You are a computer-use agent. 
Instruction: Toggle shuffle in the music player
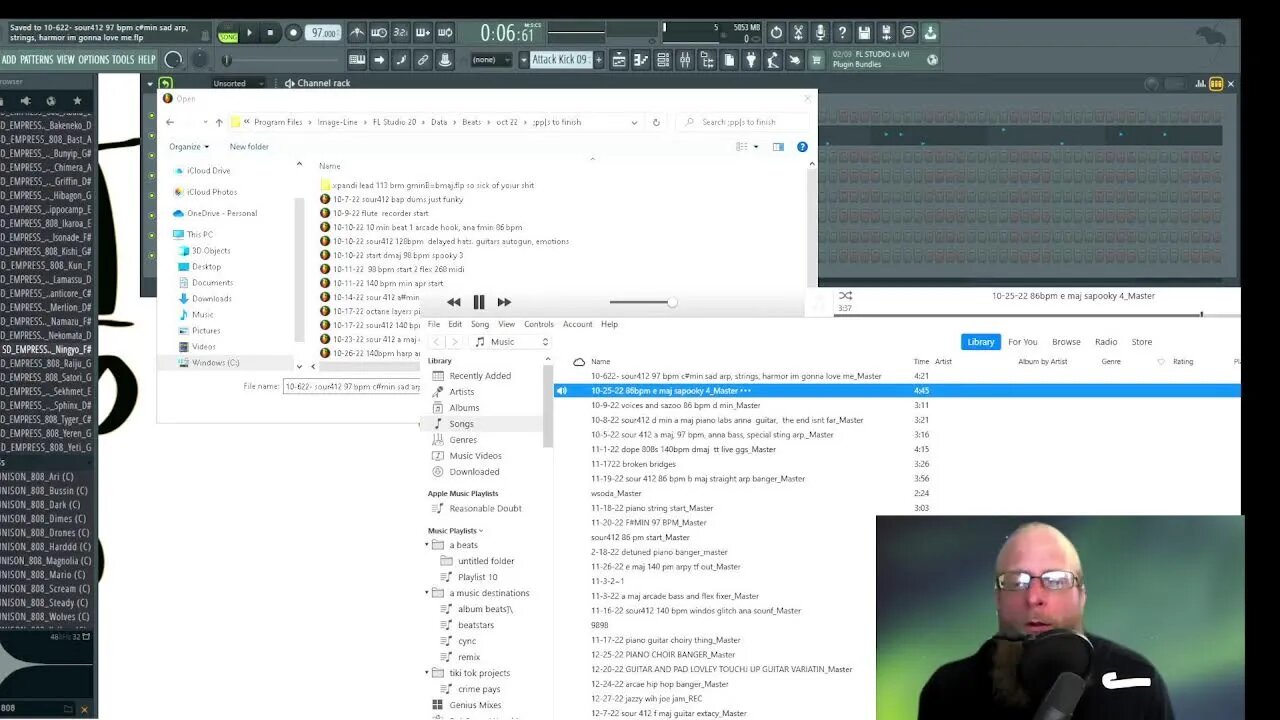coord(845,296)
